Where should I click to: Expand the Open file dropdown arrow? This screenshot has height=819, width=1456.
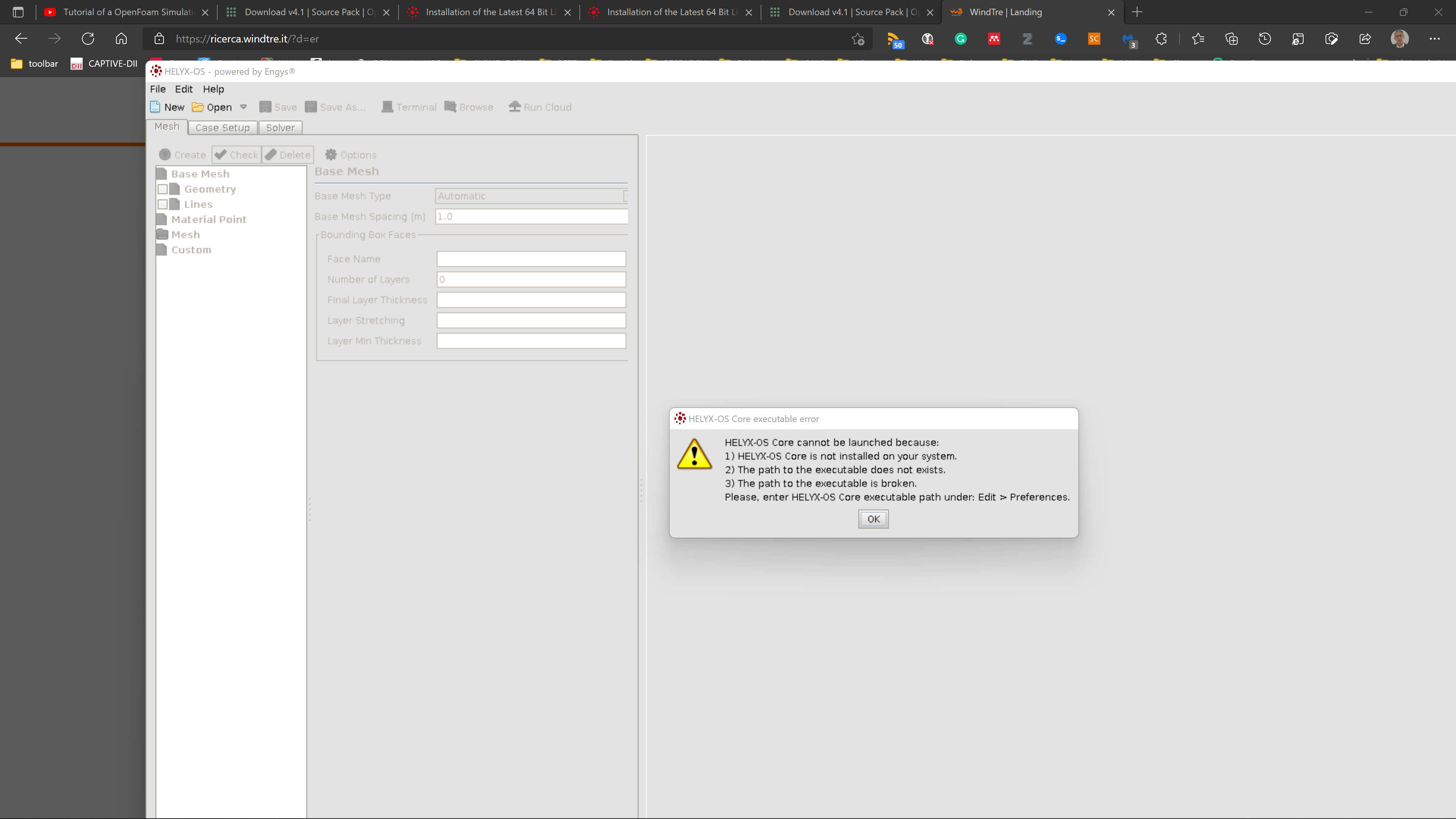pos(243,107)
